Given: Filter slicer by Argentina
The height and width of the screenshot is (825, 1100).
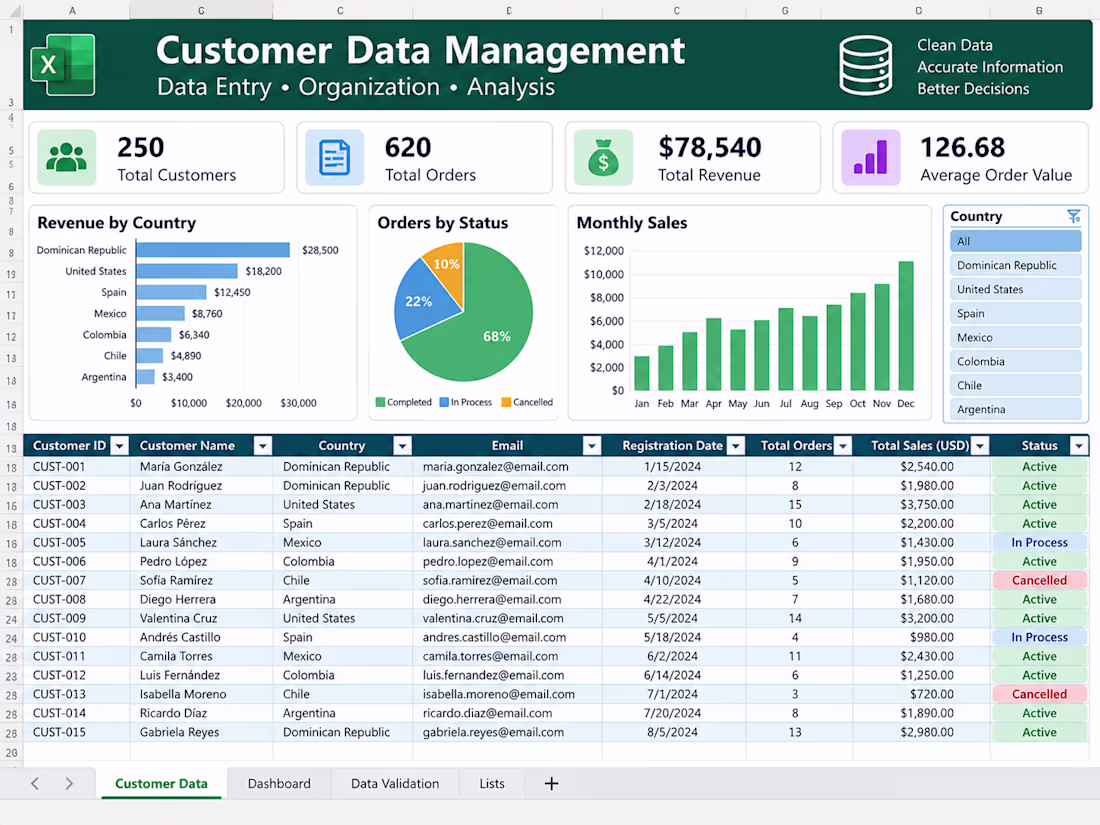Looking at the screenshot, I should [1015, 409].
